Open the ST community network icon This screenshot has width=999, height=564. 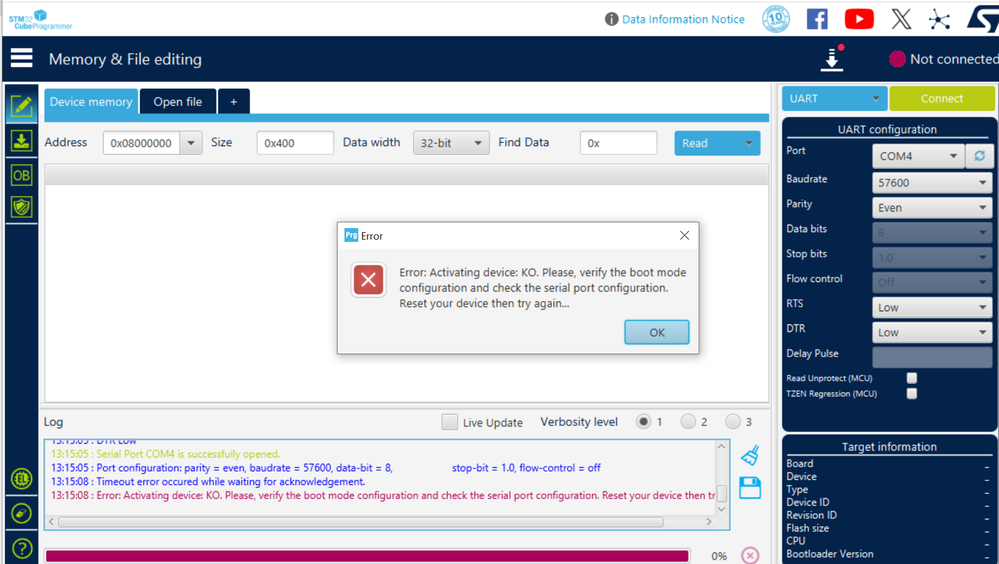pyautogui.click(x=939, y=19)
